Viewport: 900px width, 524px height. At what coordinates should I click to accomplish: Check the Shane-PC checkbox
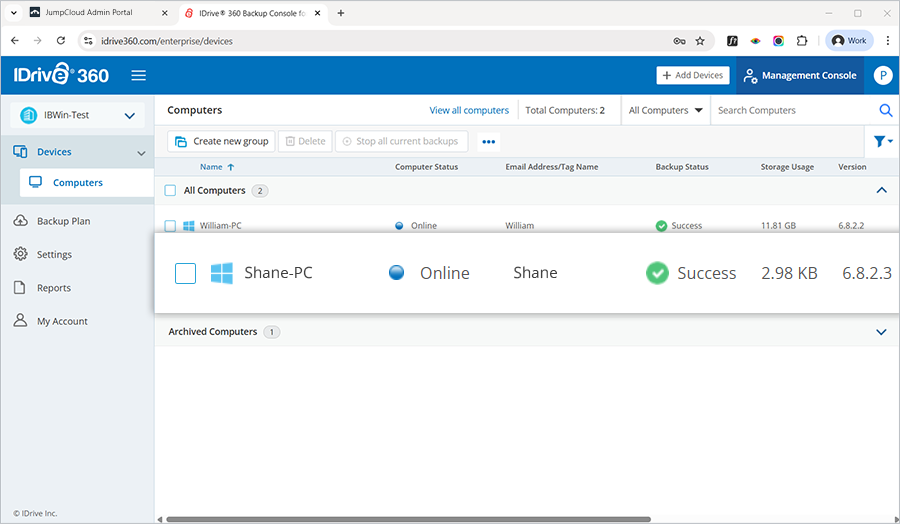click(x=185, y=273)
